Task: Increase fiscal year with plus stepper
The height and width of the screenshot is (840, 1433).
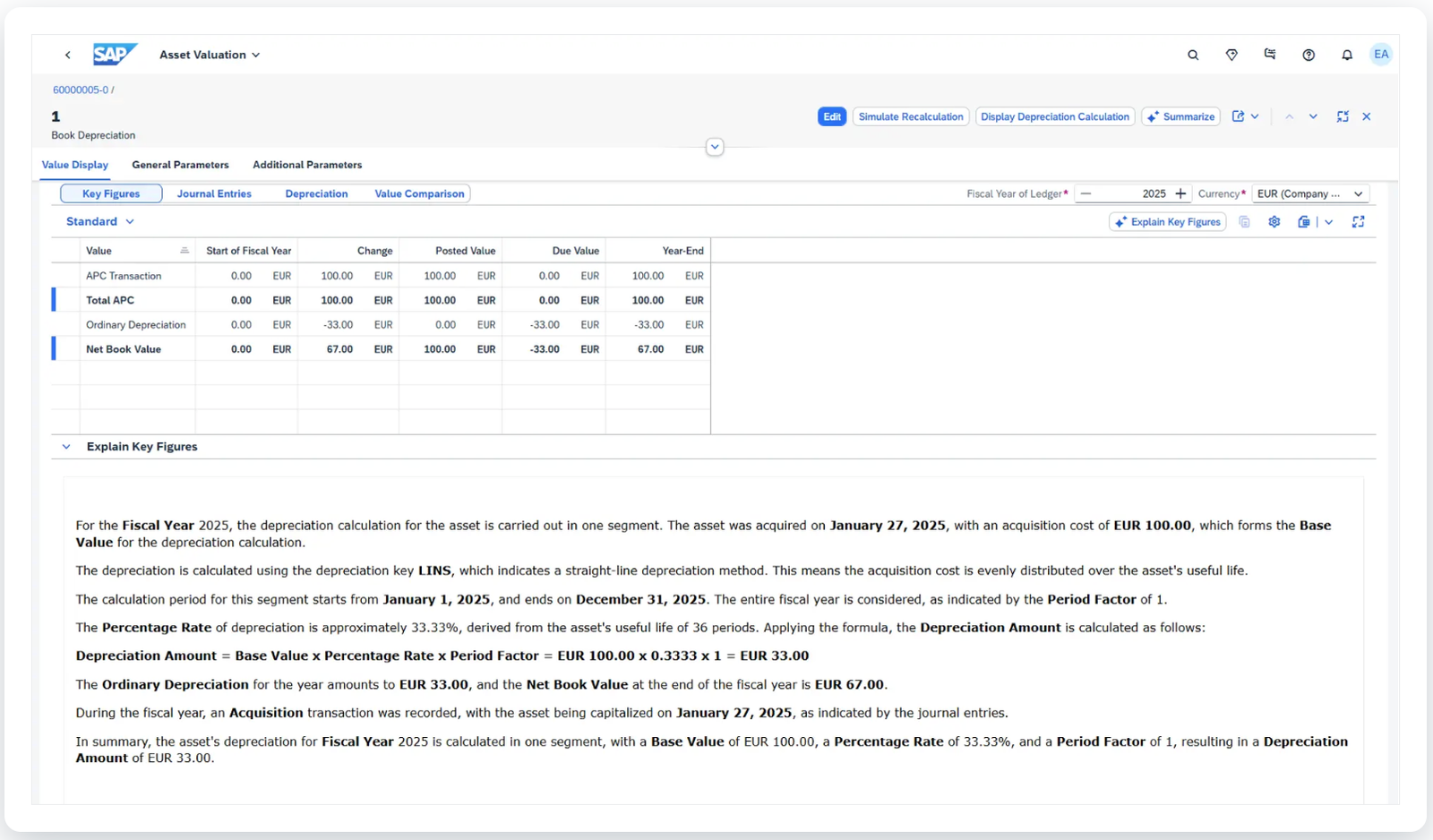Action: click(x=1180, y=193)
